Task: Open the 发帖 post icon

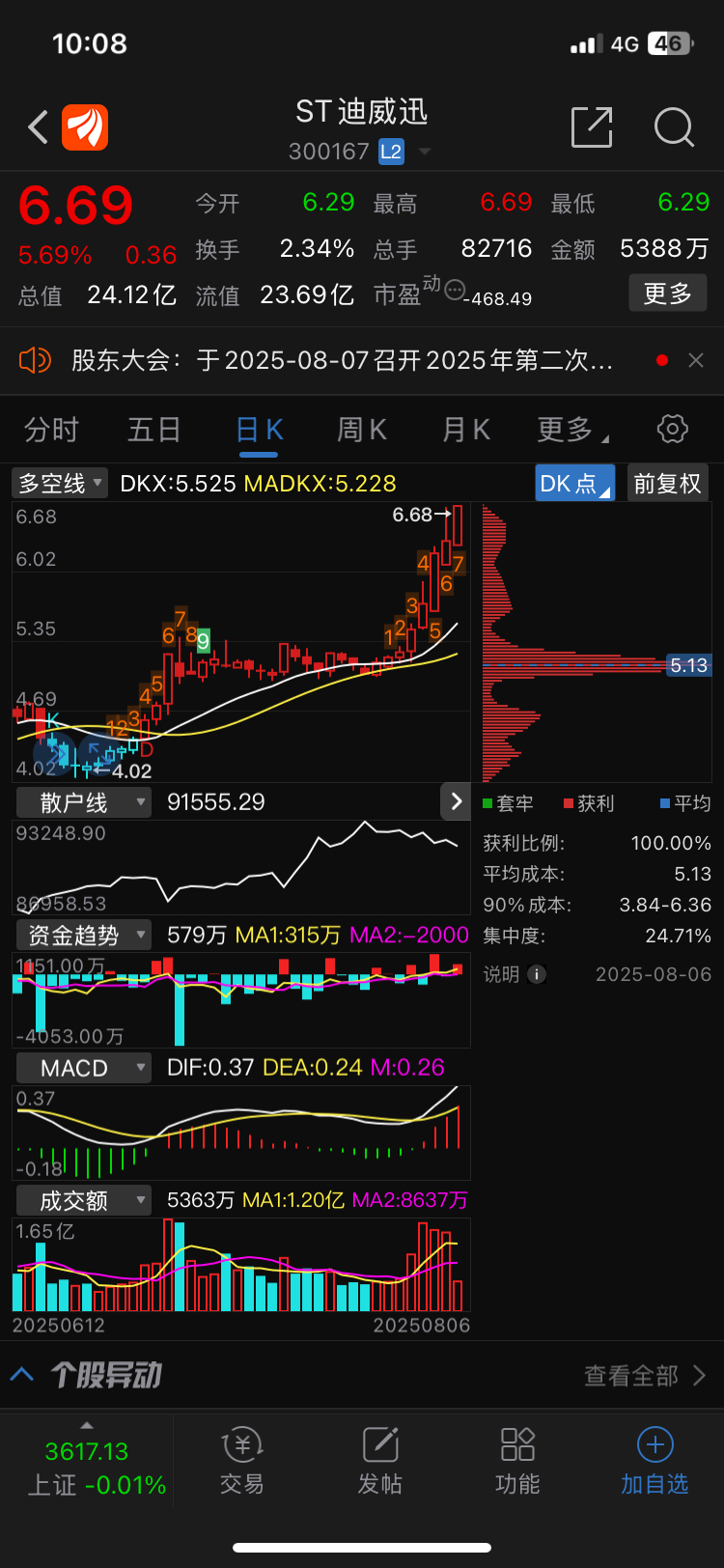Action: [x=380, y=1461]
